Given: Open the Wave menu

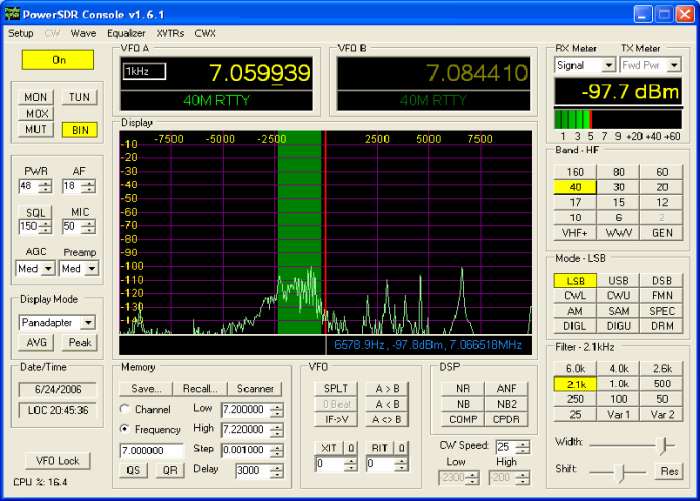Looking at the screenshot, I should pyautogui.click(x=83, y=33).
